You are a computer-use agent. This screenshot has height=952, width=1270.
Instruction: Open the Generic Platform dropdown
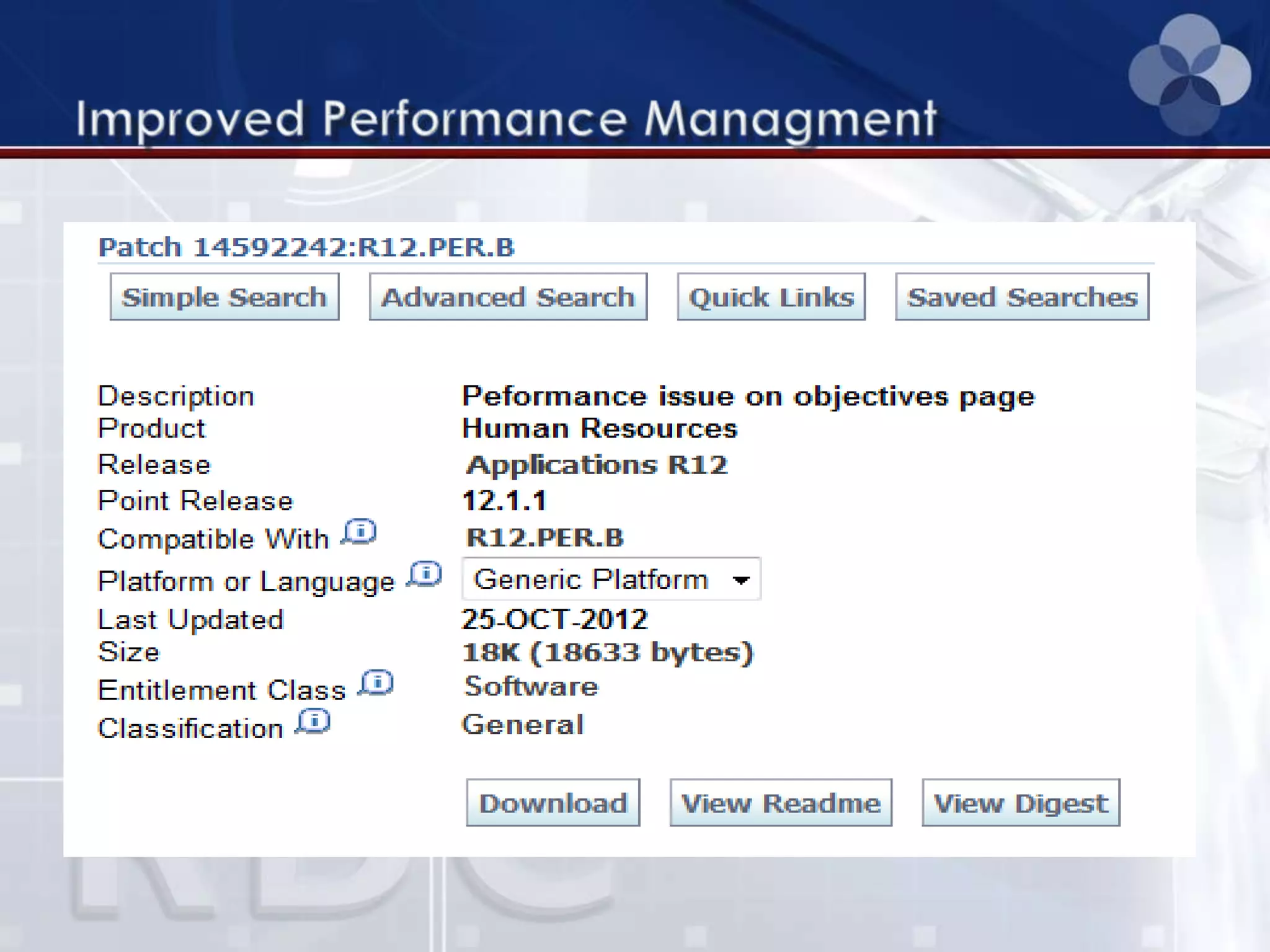click(610, 580)
